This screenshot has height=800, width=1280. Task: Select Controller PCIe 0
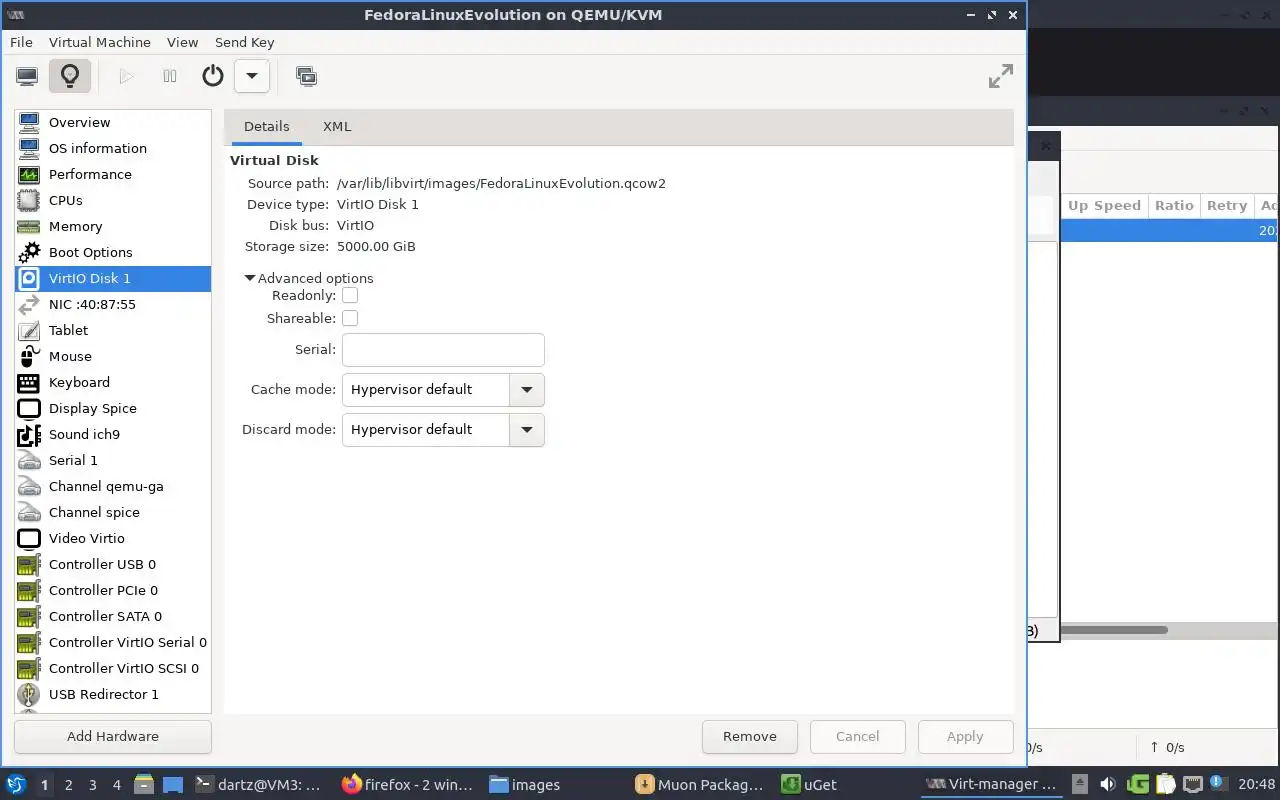[113, 590]
